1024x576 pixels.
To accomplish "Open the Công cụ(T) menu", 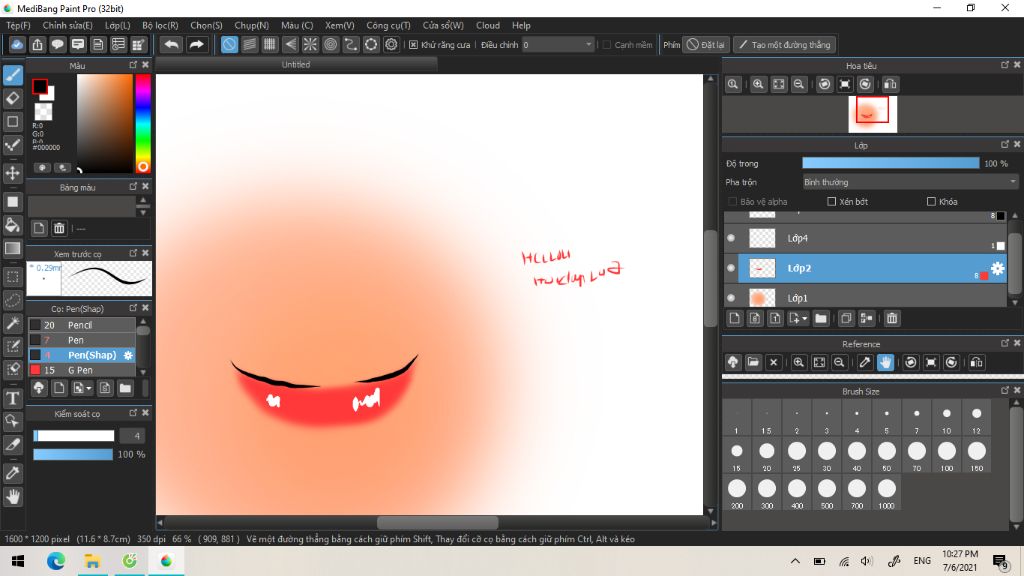I will click(x=388, y=25).
